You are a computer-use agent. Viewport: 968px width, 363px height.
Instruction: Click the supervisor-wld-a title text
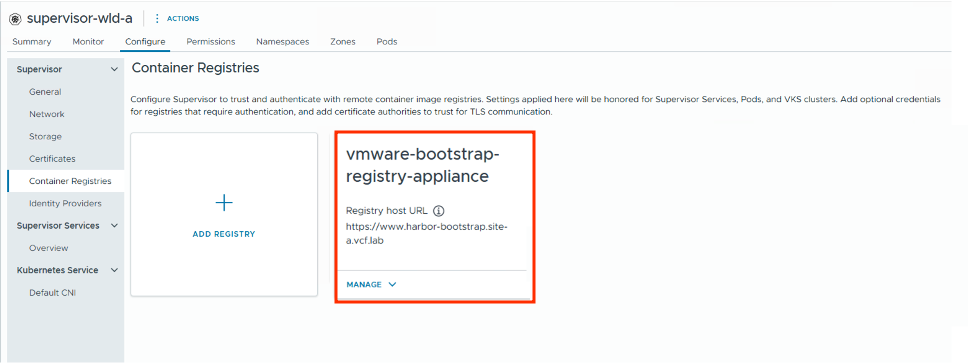pos(80,19)
